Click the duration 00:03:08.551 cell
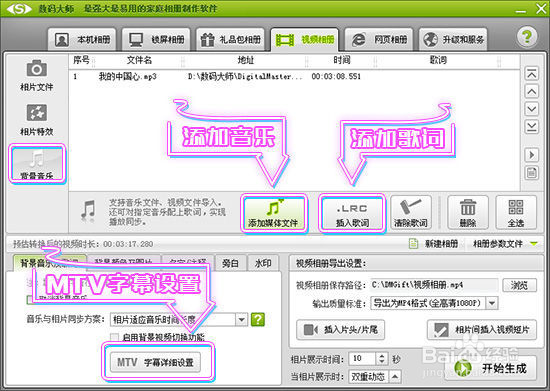Viewport: 550px width, 391px height. click(x=336, y=76)
